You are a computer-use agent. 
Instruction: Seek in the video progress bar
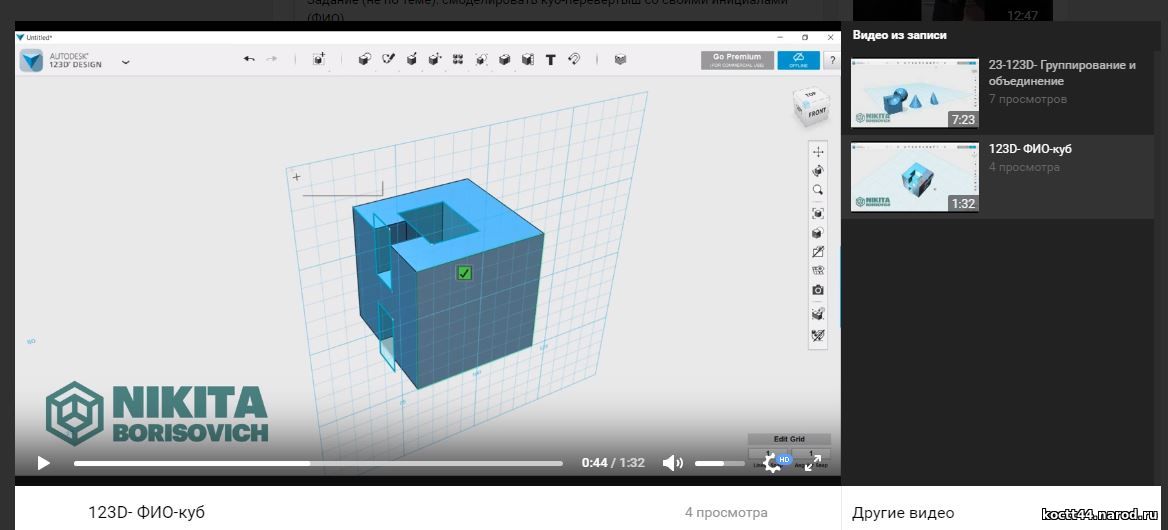(x=318, y=463)
